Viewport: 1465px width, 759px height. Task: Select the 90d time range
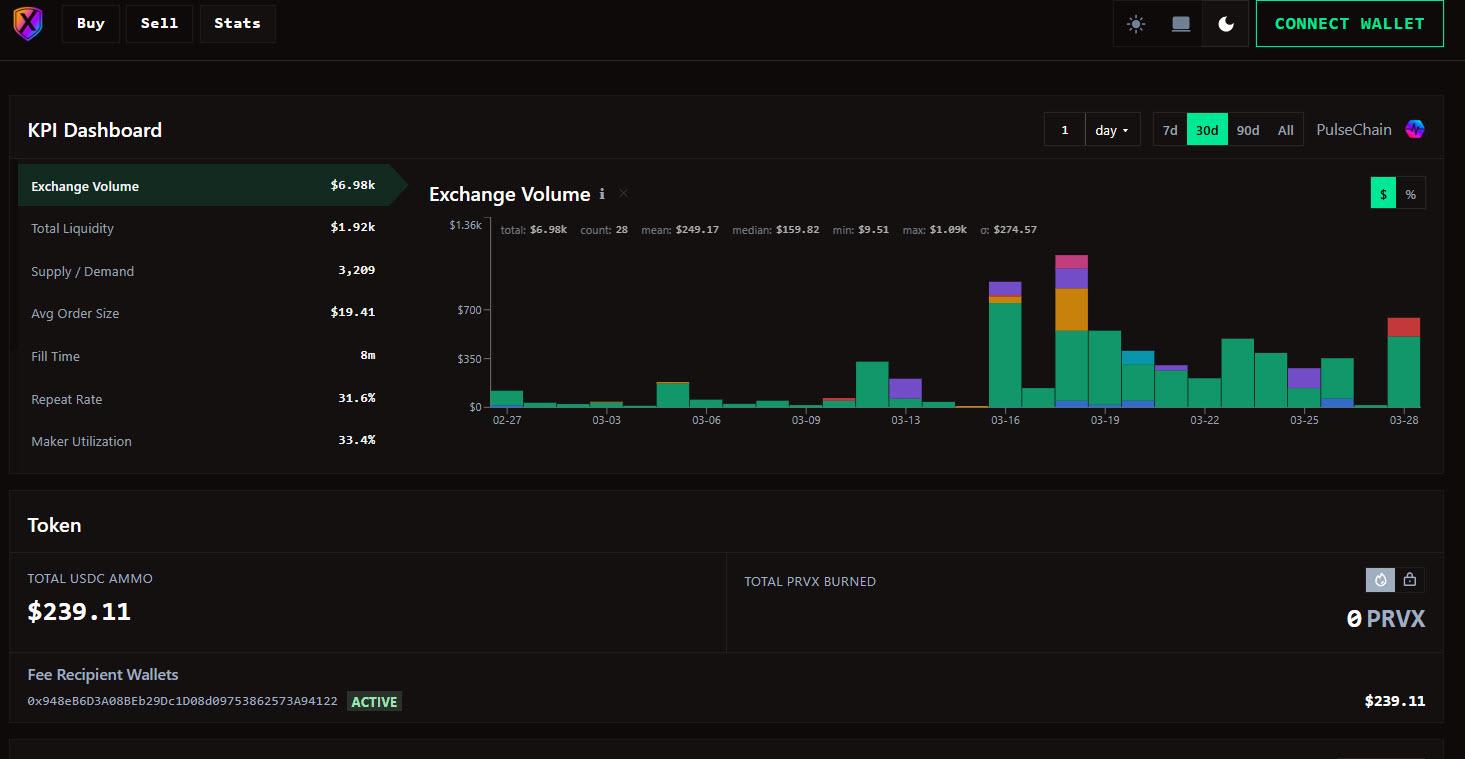(x=1247, y=130)
